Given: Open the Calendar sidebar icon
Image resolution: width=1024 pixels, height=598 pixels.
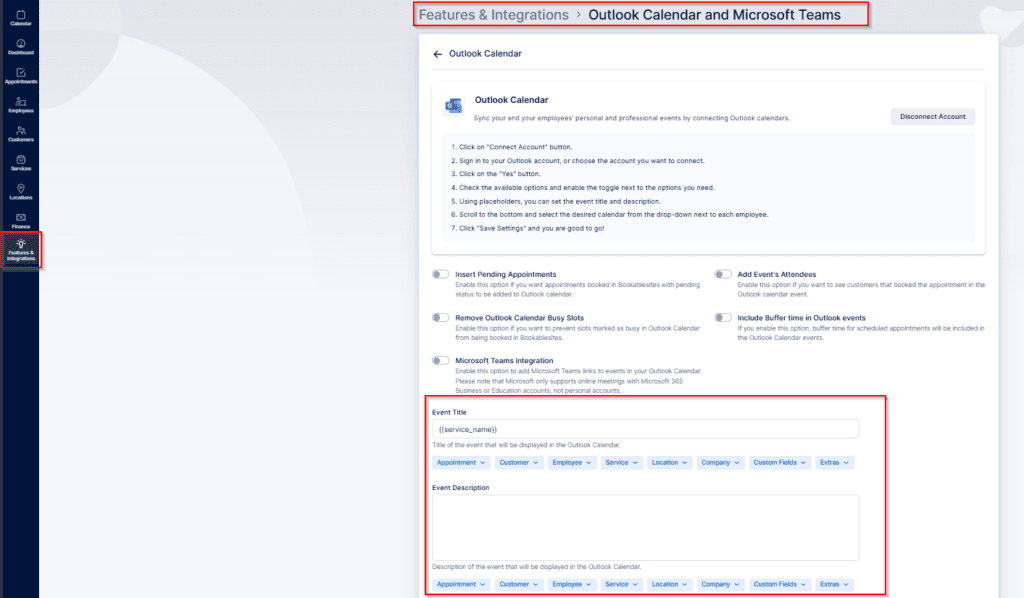Looking at the screenshot, I should [x=20, y=18].
